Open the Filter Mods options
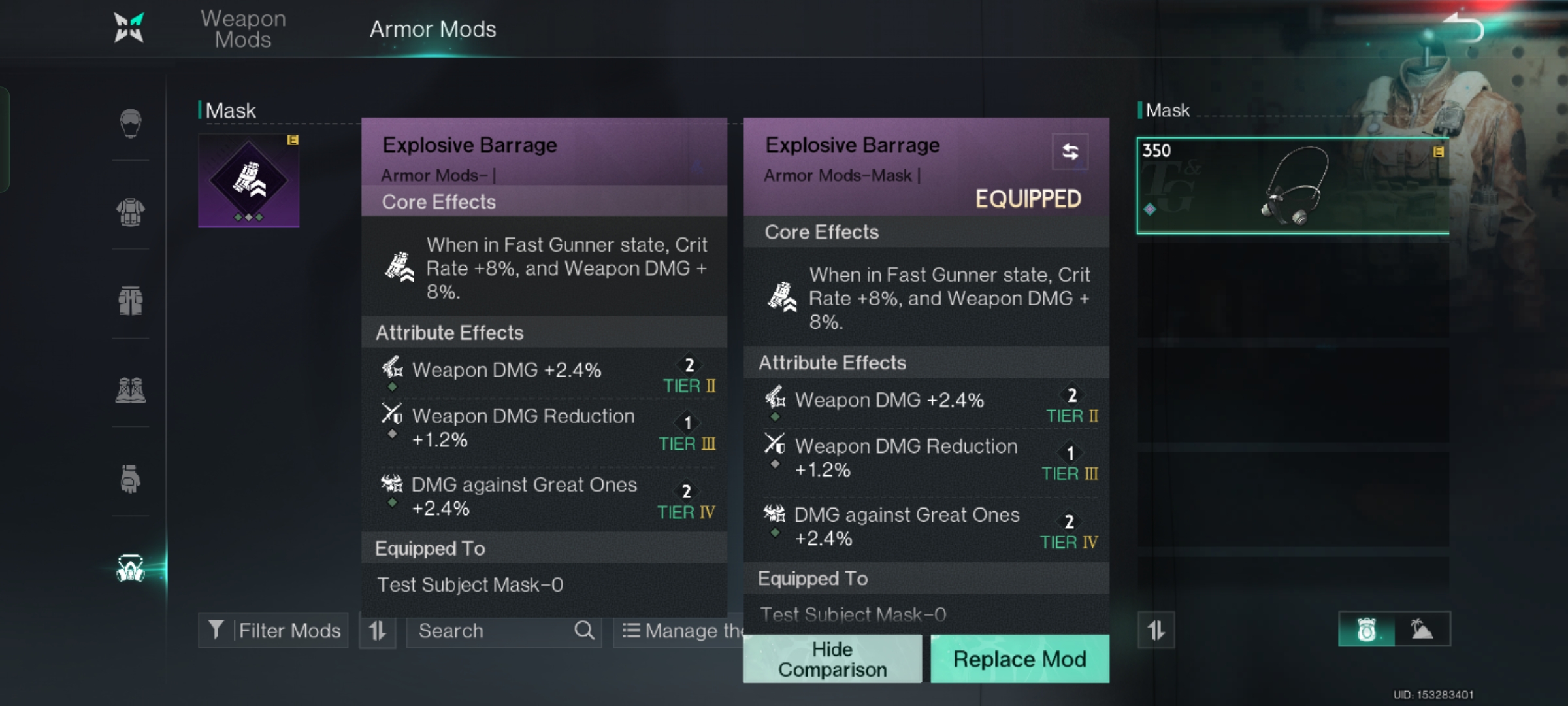 pos(274,630)
